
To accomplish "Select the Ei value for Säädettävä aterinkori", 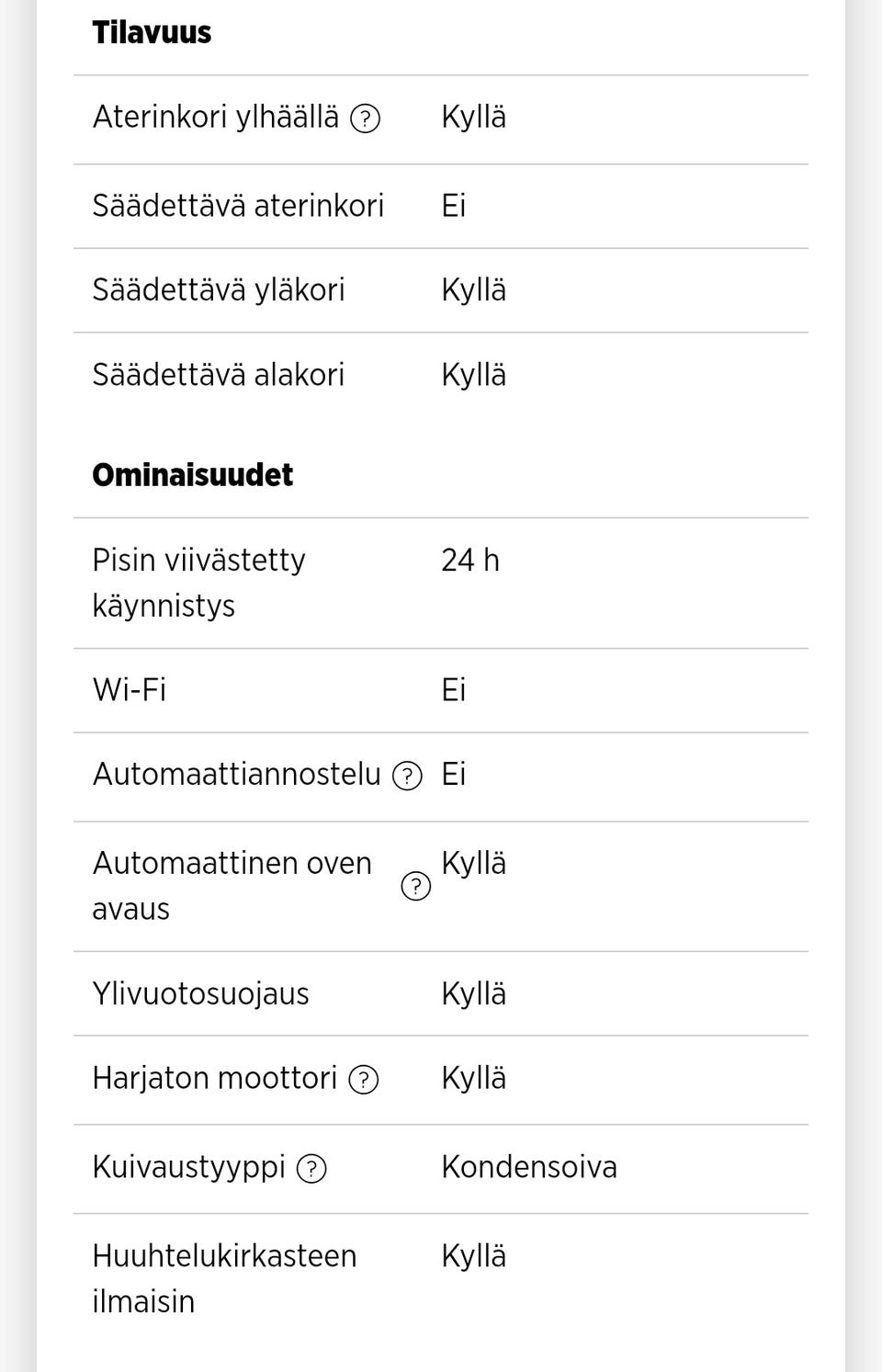I will pos(454,206).
